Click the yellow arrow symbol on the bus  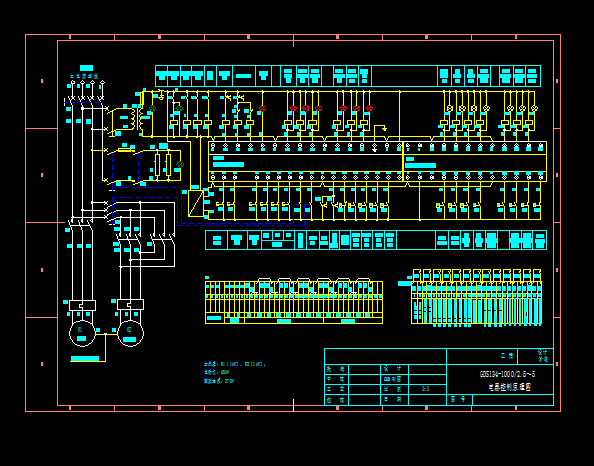tap(385, 129)
